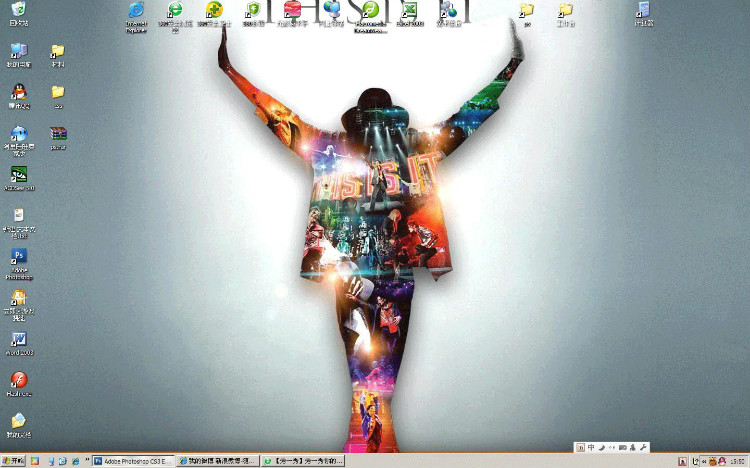The height and width of the screenshot is (468, 750).
Task: Open the folder beside the My Computer icon
Action: [58, 55]
